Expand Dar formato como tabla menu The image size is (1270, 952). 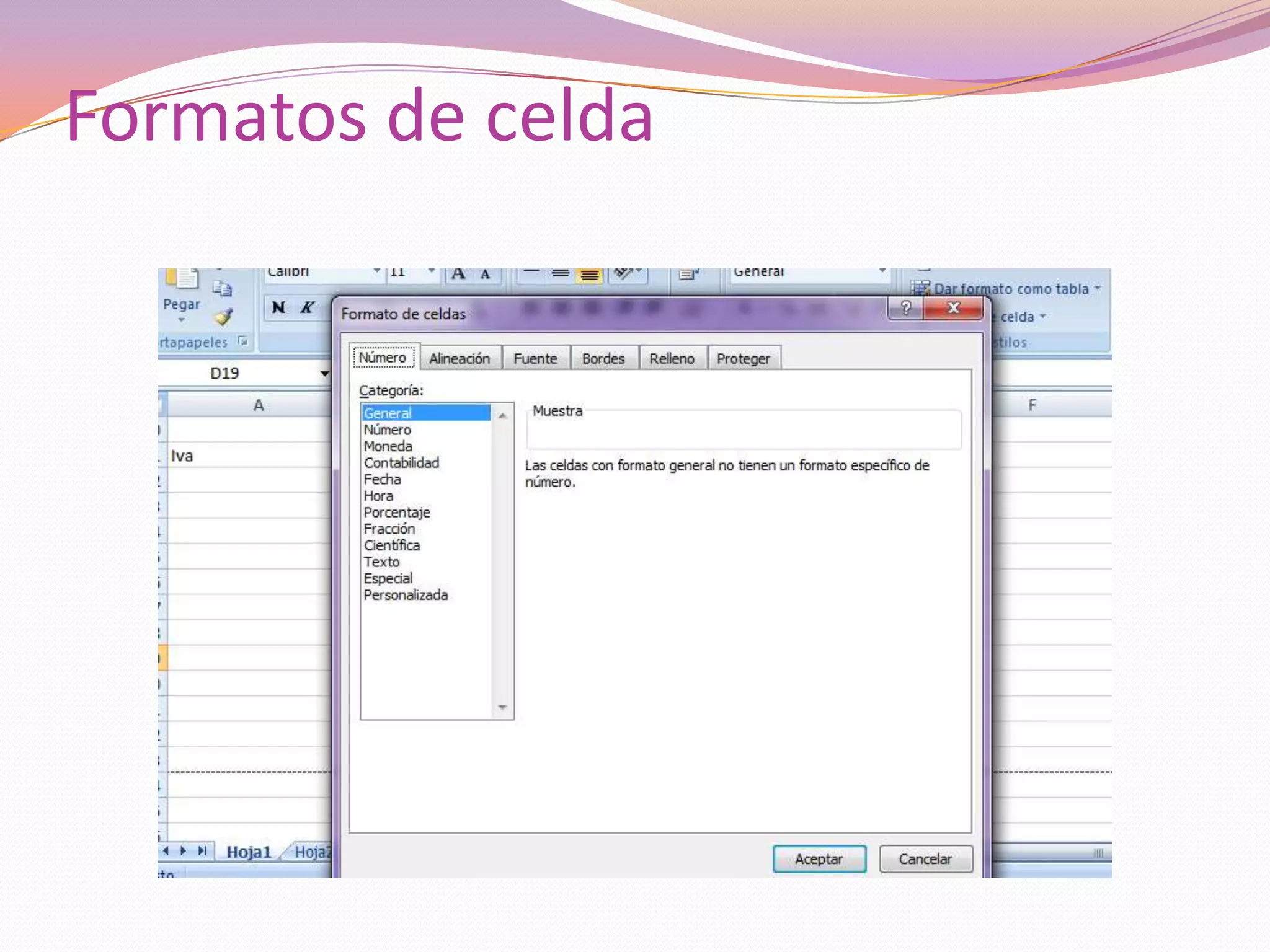coord(1097,289)
